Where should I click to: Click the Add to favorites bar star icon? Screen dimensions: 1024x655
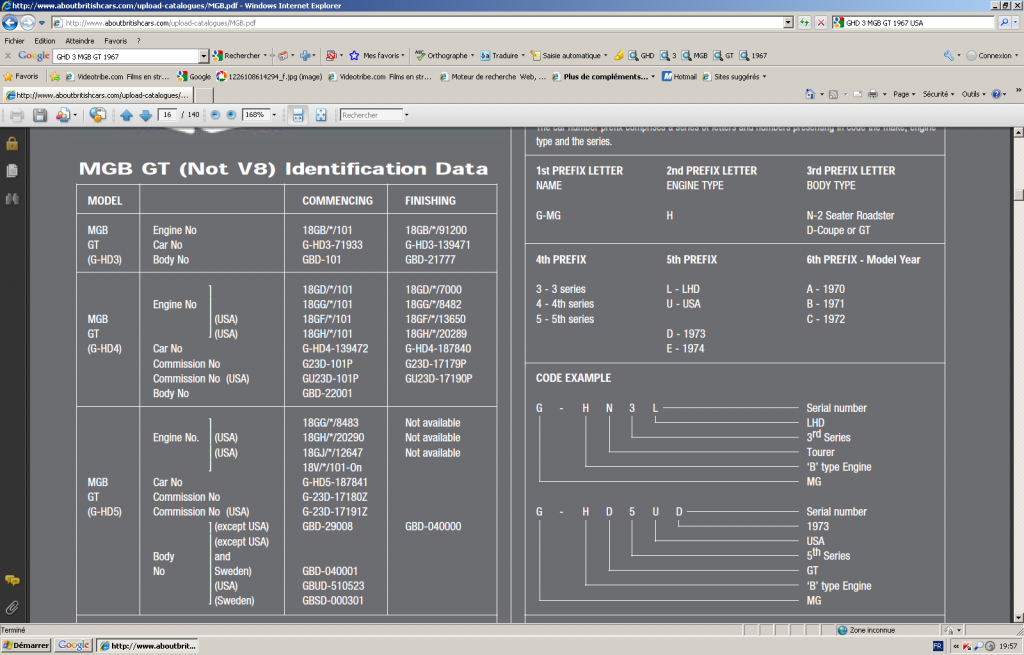click(x=55, y=76)
